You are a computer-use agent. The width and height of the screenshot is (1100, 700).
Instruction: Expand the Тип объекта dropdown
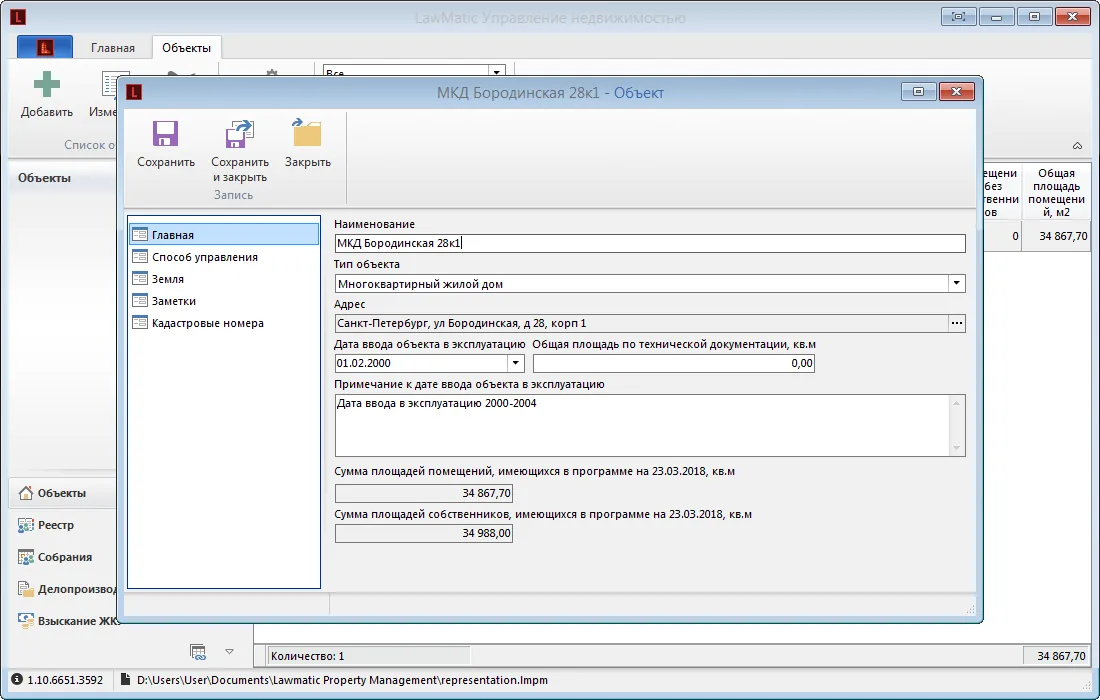[956, 283]
